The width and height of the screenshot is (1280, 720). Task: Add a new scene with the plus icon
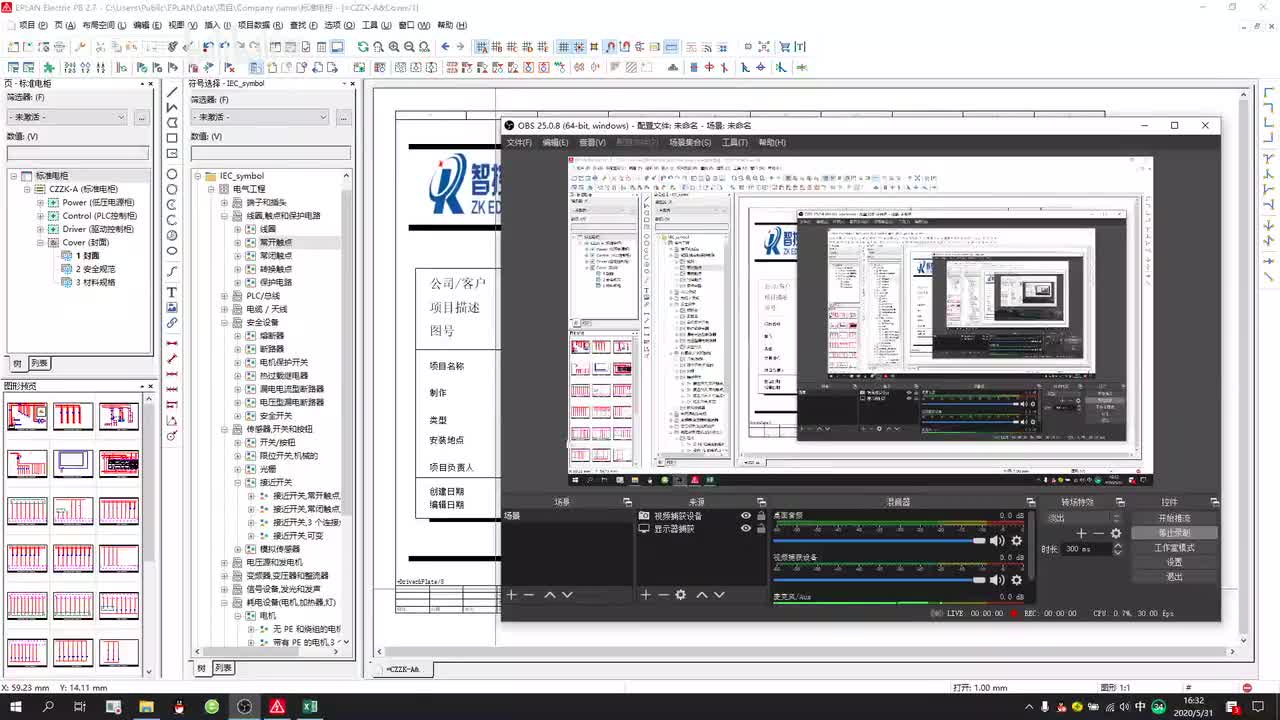click(x=511, y=595)
